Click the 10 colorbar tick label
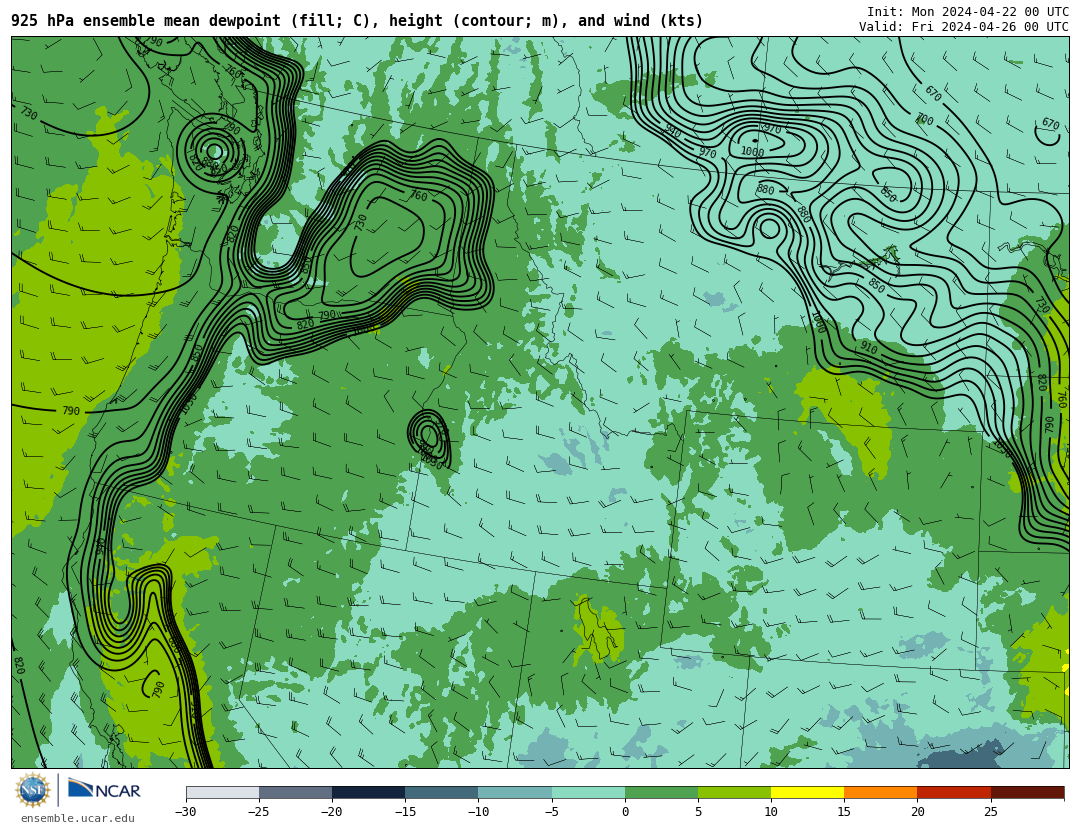 coord(771,812)
